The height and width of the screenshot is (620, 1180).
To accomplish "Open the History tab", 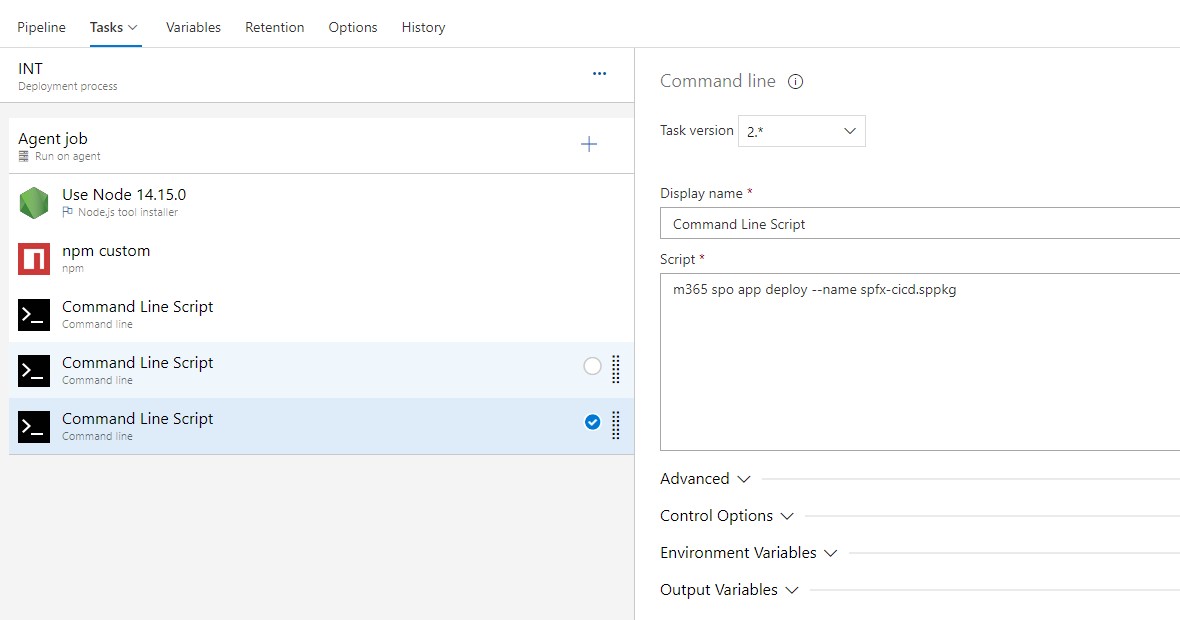I will click(x=423, y=27).
